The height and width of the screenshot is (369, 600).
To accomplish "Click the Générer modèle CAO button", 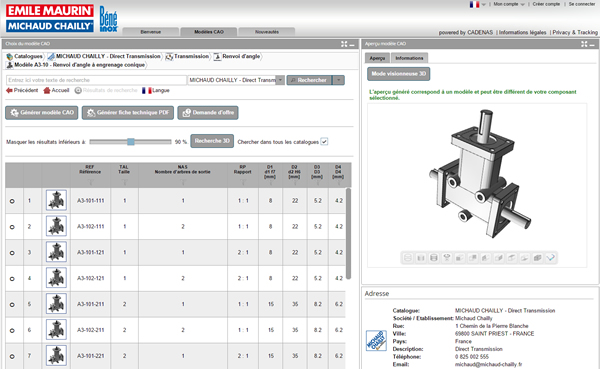I will (x=42, y=113).
